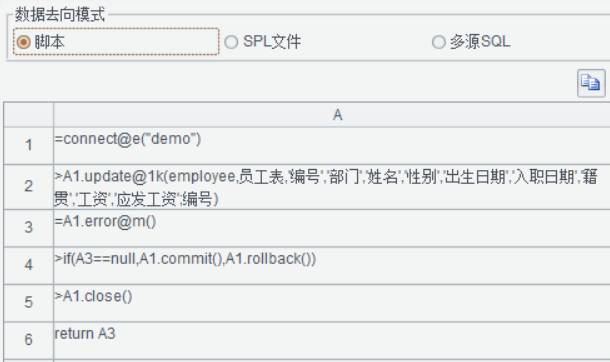Click cell containing =A1.error@m()
The image size is (610, 362).
coord(332,228)
